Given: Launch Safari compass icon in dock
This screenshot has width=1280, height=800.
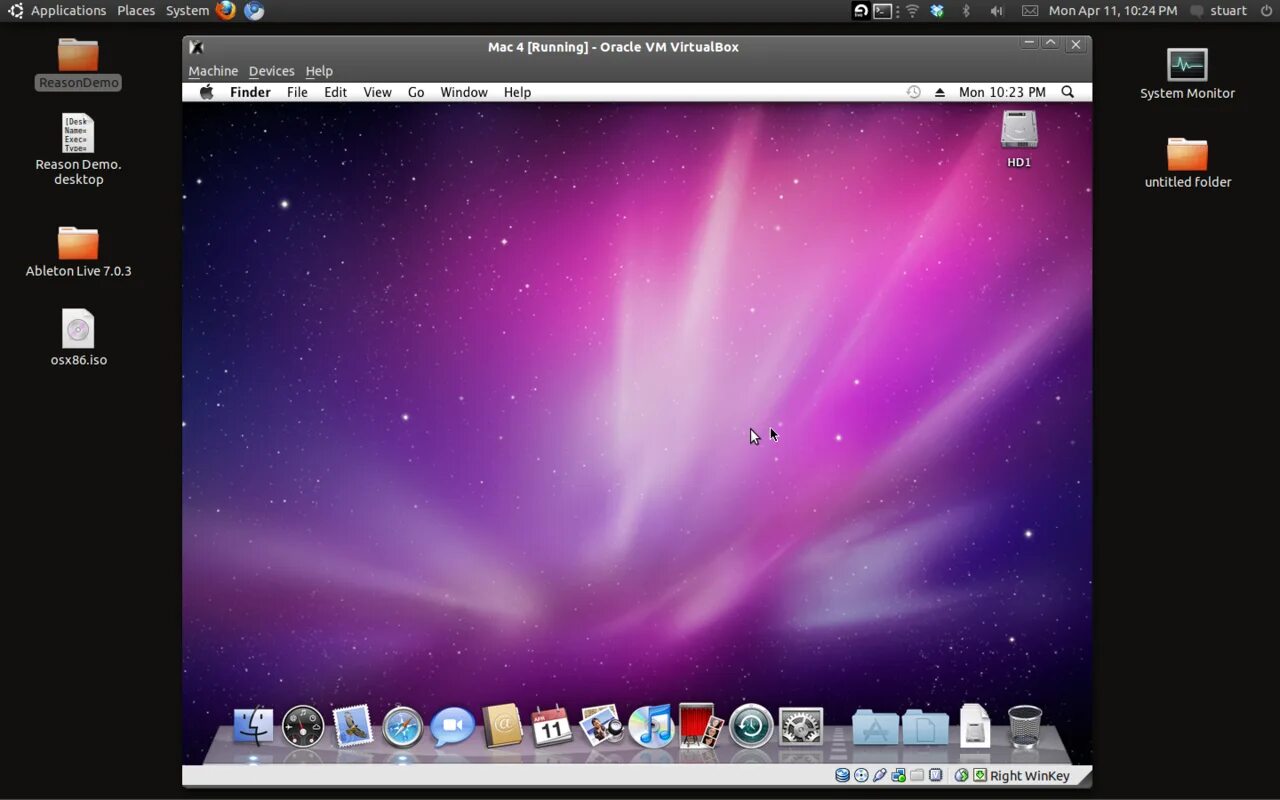Looking at the screenshot, I should (402, 727).
